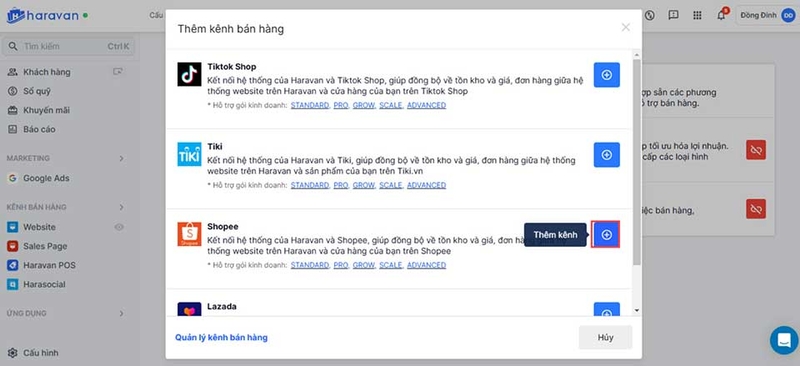The width and height of the screenshot is (800, 366).
Task: Click STANDARD plan link under Tiki
Action: pyautogui.click(x=310, y=185)
